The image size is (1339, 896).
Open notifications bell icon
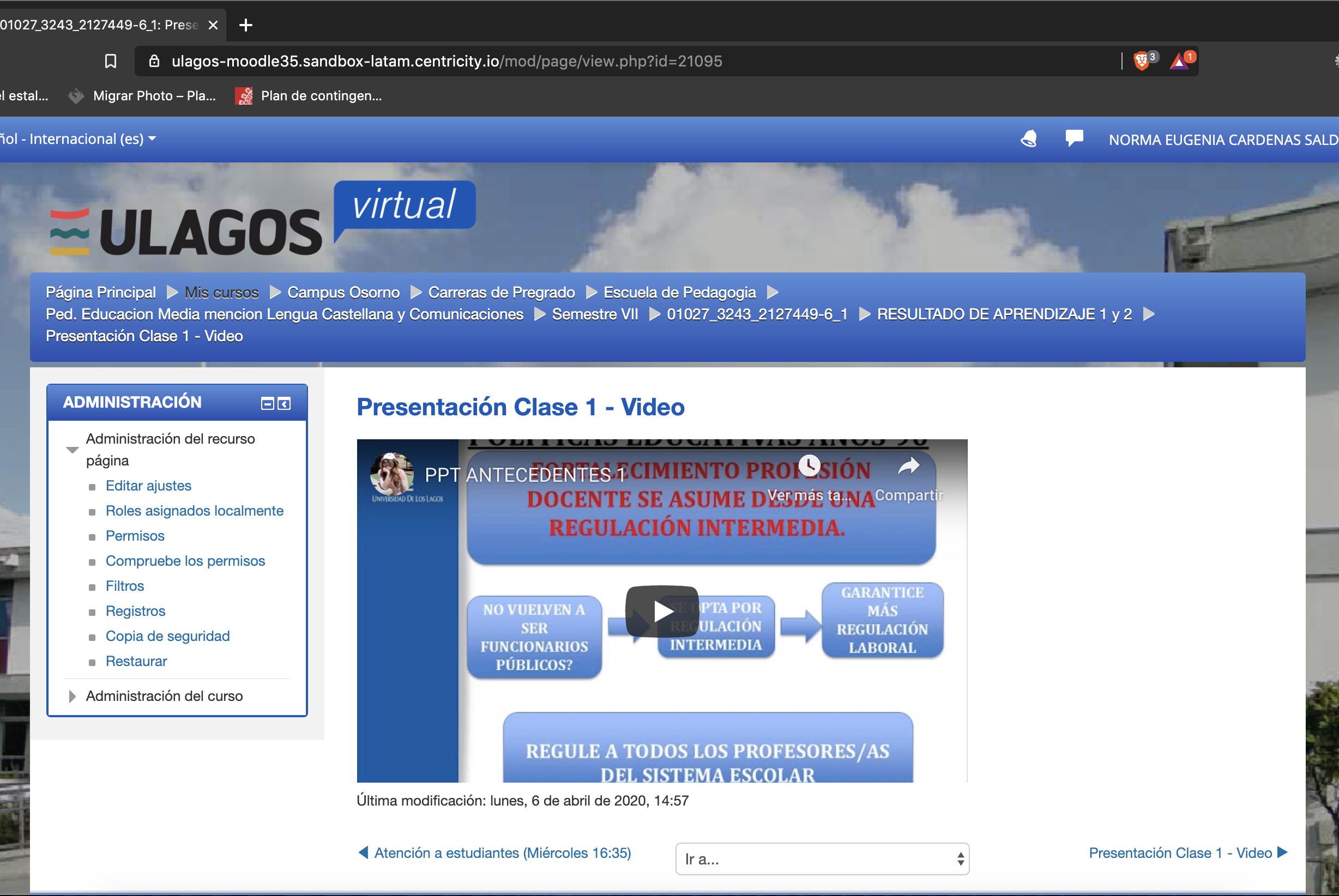tap(1029, 139)
